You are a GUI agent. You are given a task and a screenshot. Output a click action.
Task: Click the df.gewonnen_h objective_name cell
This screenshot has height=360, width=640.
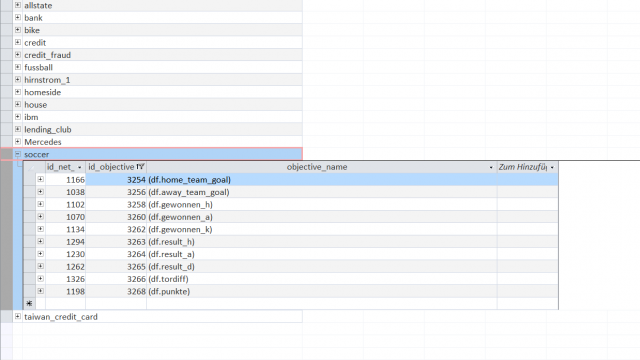[x=322, y=204]
